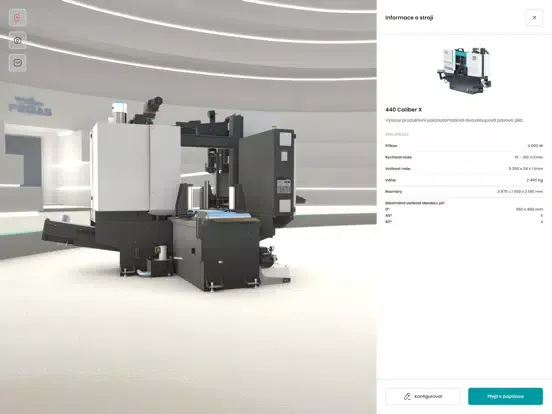This screenshot has width=552, height=414.
Task: Click the 'Konfigurovat' button
Action: tap(422, 396)
